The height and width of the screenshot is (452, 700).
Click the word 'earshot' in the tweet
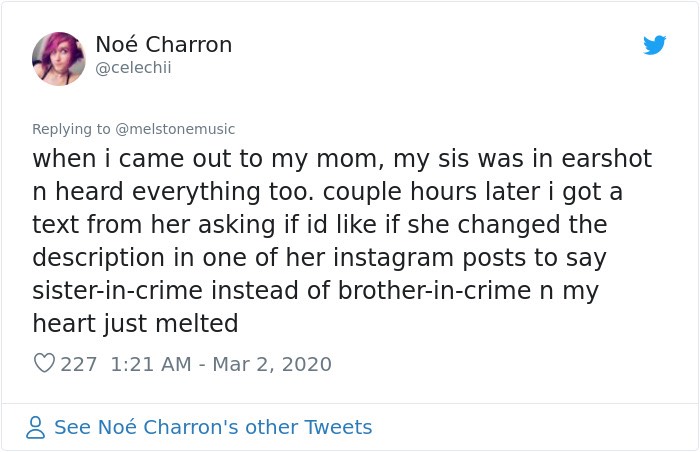pos(607,159)
